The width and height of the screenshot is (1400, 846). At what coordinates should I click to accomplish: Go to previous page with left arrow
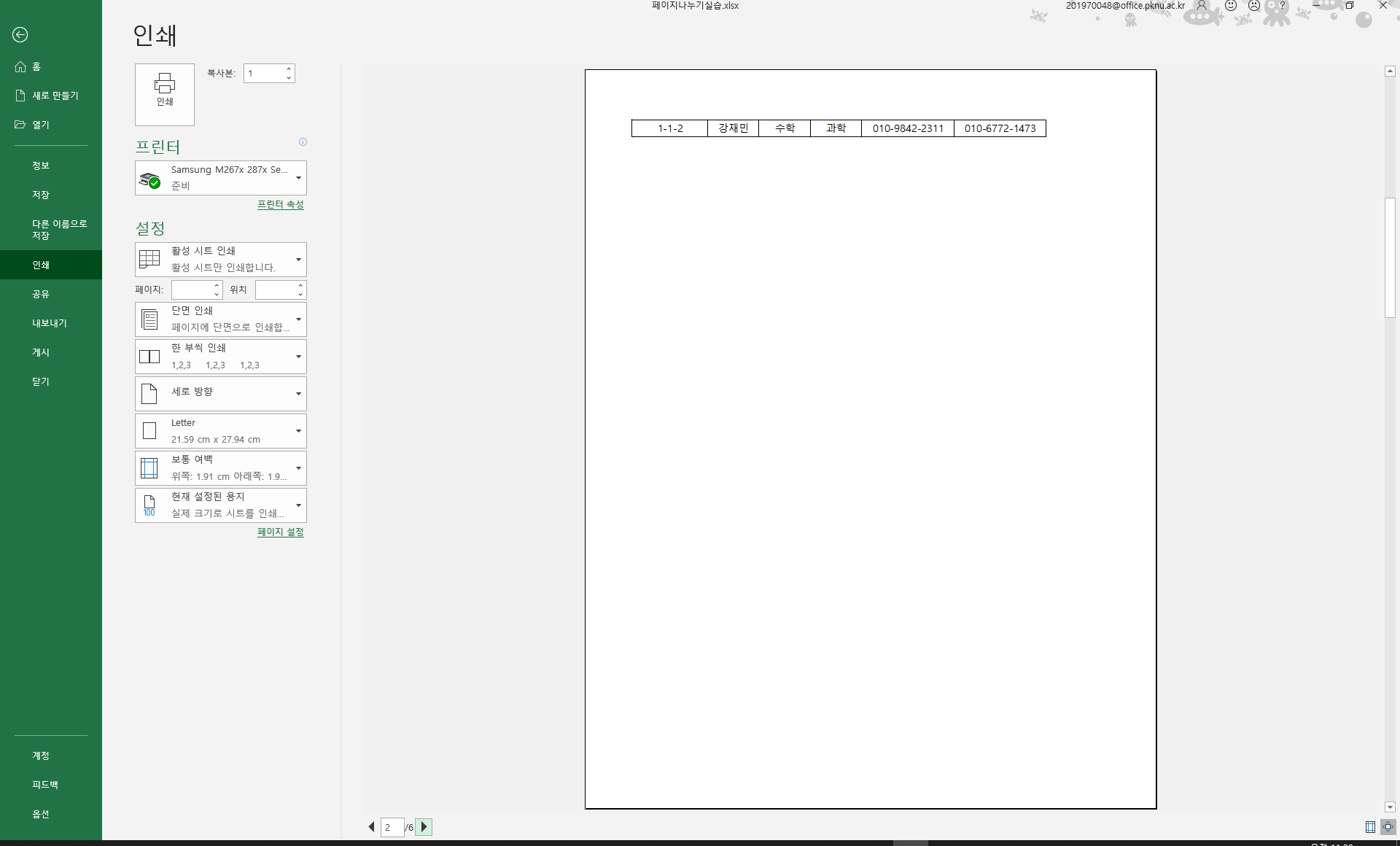(x=371, y=827)
